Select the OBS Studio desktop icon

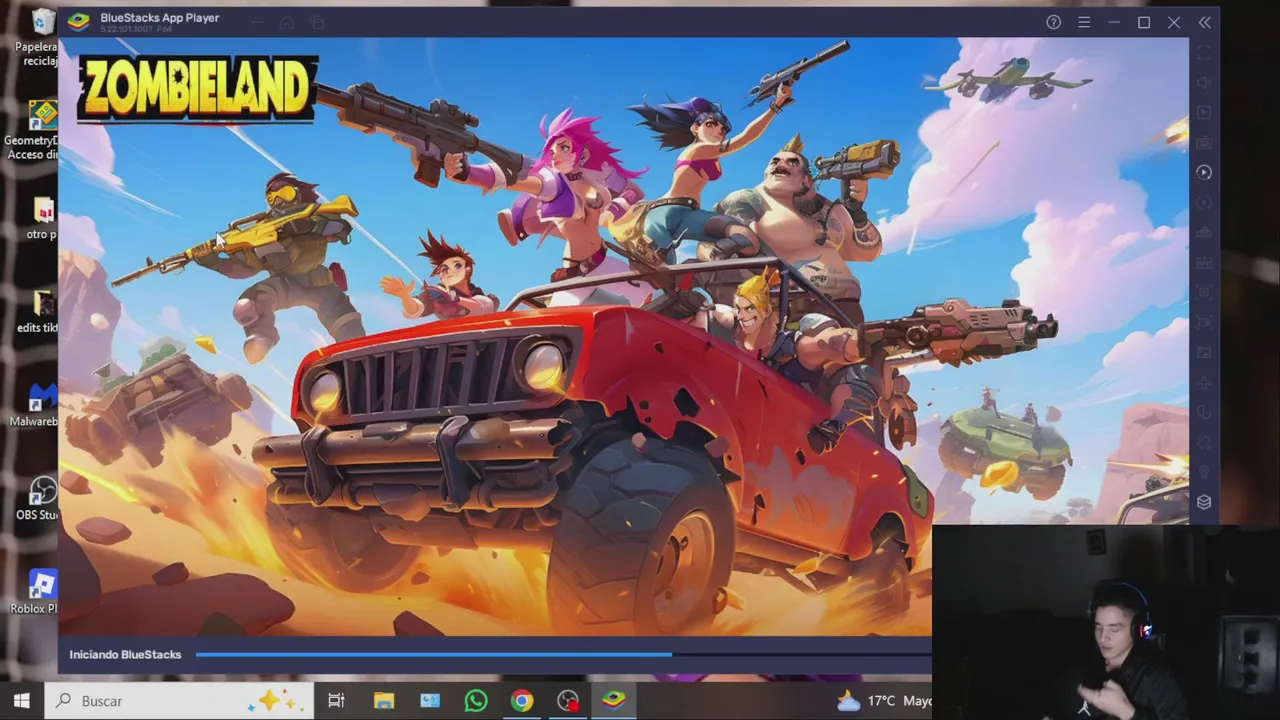click(x=39, y=498)
